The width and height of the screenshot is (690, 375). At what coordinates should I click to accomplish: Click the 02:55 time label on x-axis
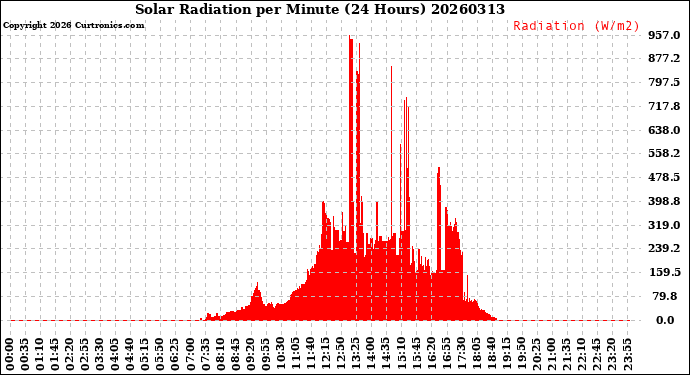click(85, 355)
